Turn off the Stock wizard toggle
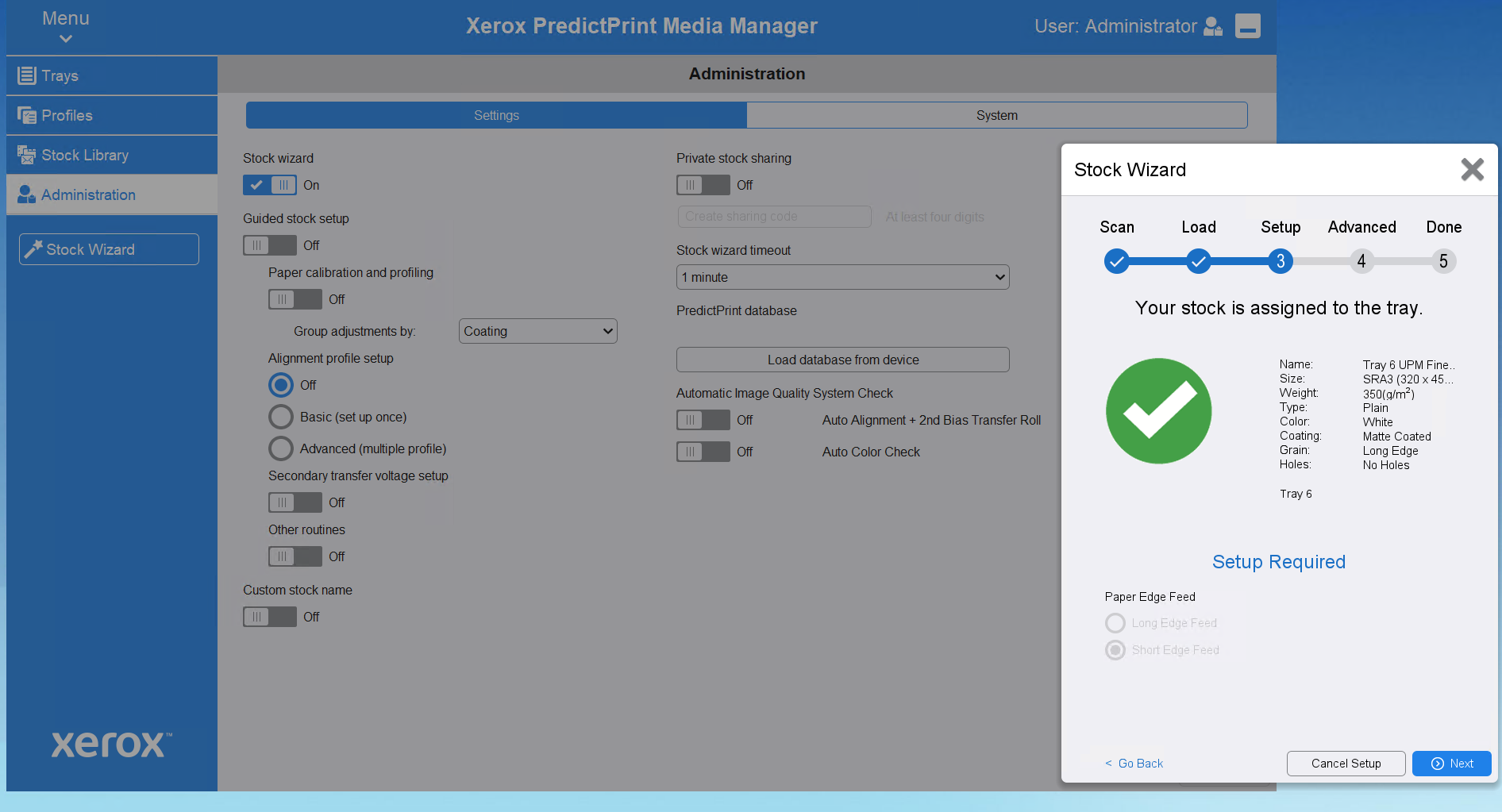 click(270, 185)
